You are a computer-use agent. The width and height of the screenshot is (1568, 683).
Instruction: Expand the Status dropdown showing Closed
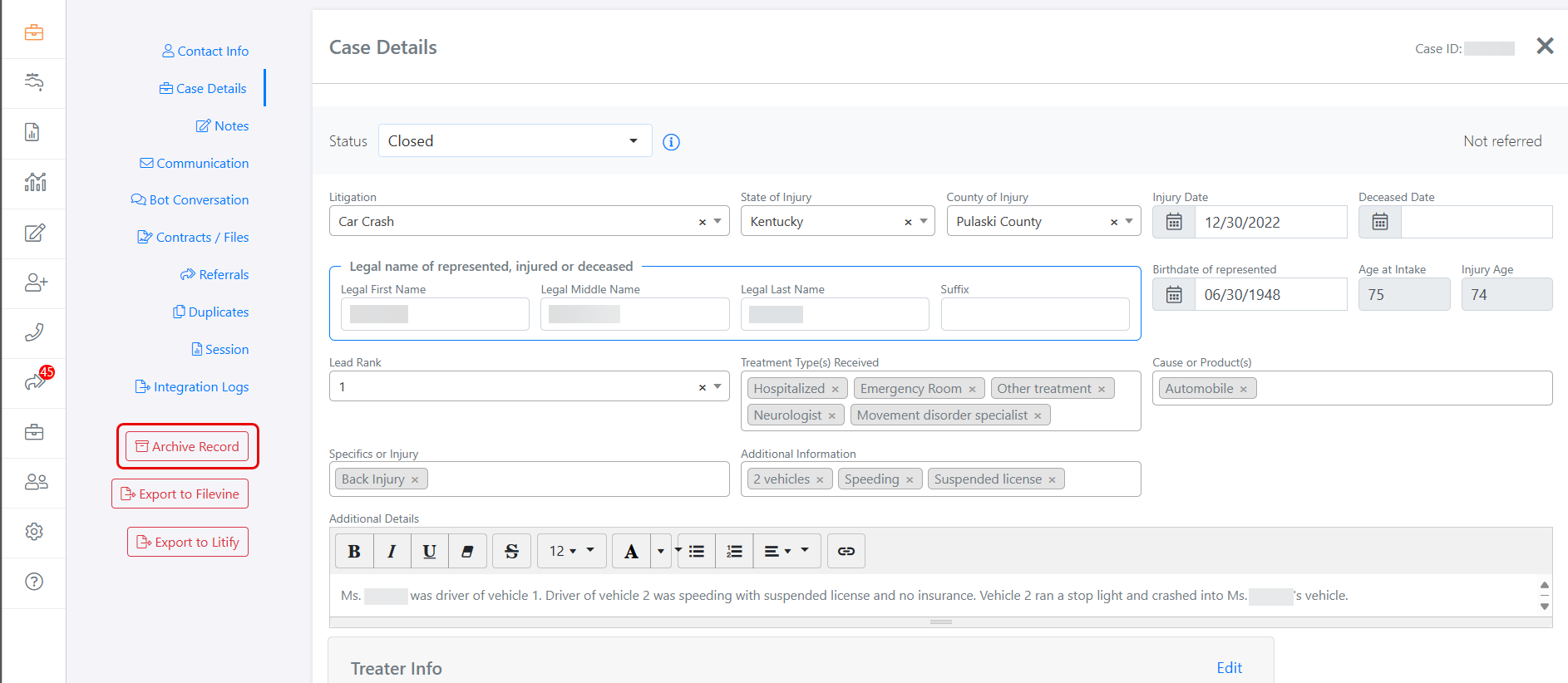[633, 140]
